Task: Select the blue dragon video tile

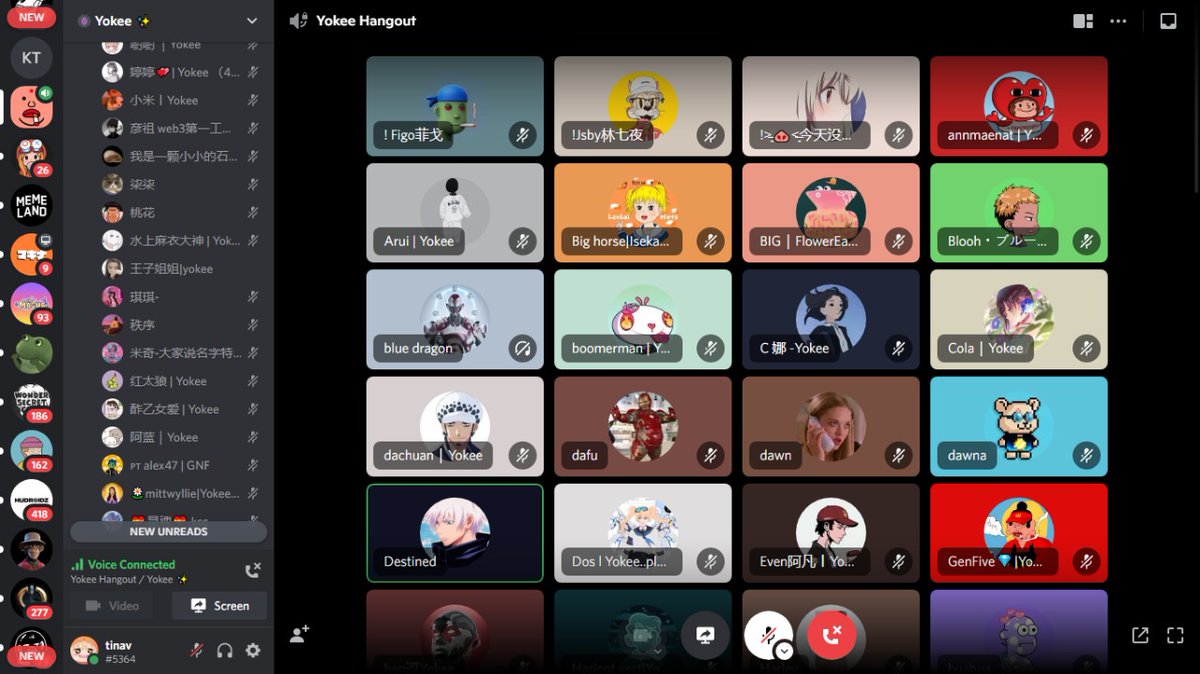Action: [x=455, y=319]
